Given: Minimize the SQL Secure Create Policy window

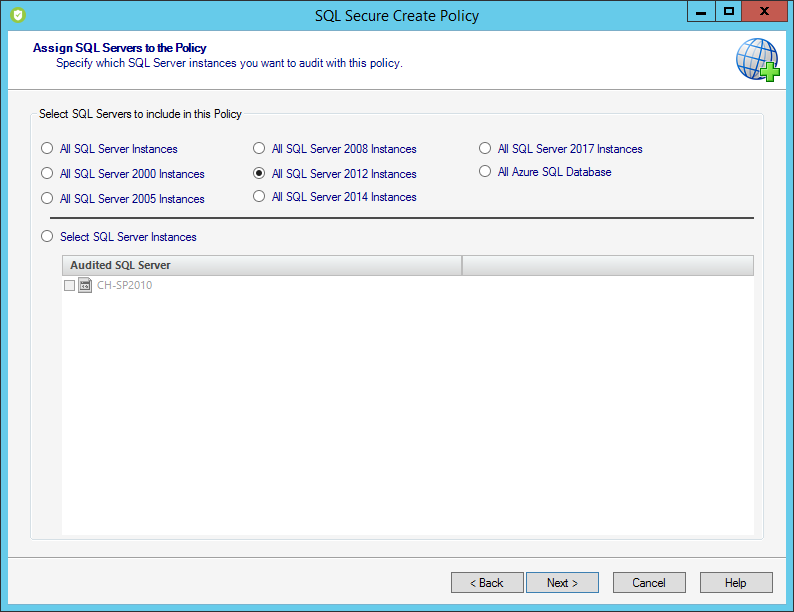Looking at the screenshot, I should coord(701,12).
